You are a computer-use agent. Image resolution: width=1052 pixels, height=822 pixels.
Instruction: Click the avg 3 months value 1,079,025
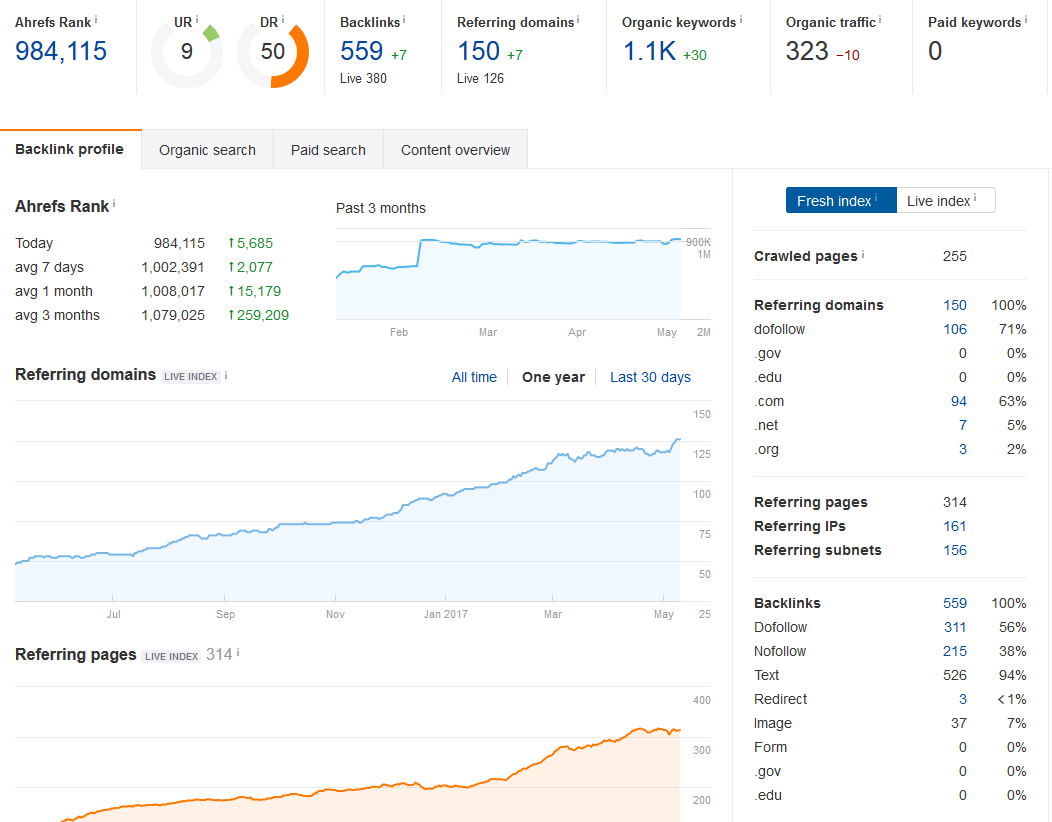[x=172, y=315]
